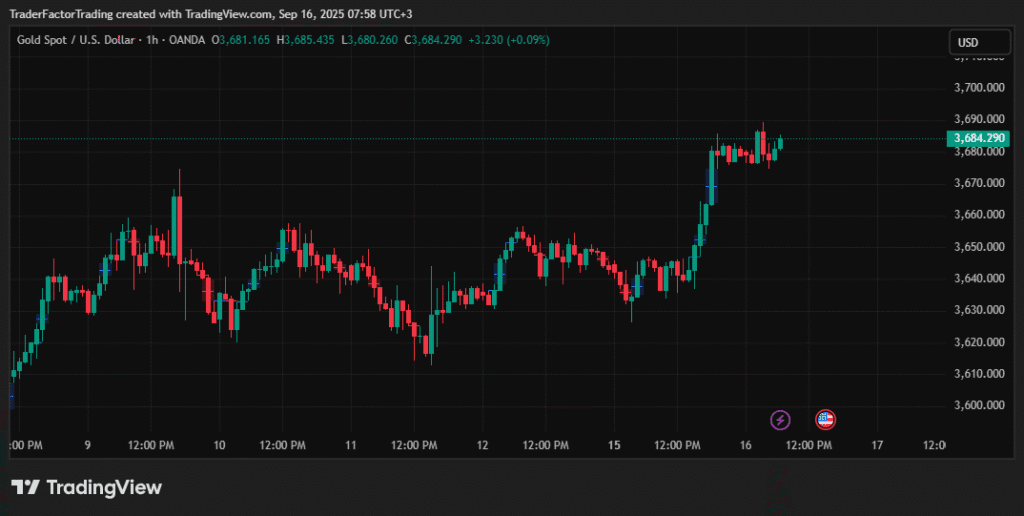This screenshot has height=516, width=1024.
Task: Click the 3,700.000 price axis label
Action: point(979,88)
